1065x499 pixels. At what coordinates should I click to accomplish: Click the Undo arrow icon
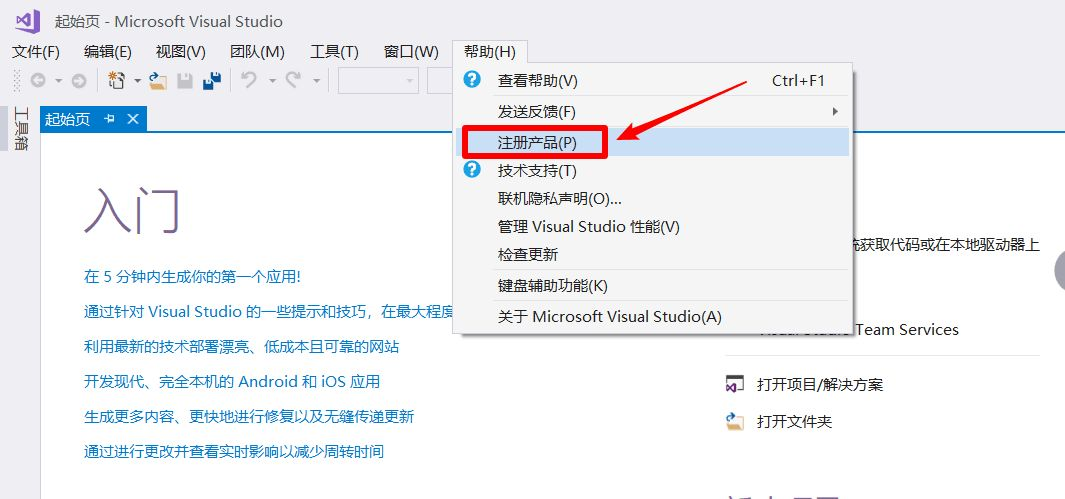click(x=249, y=80)
